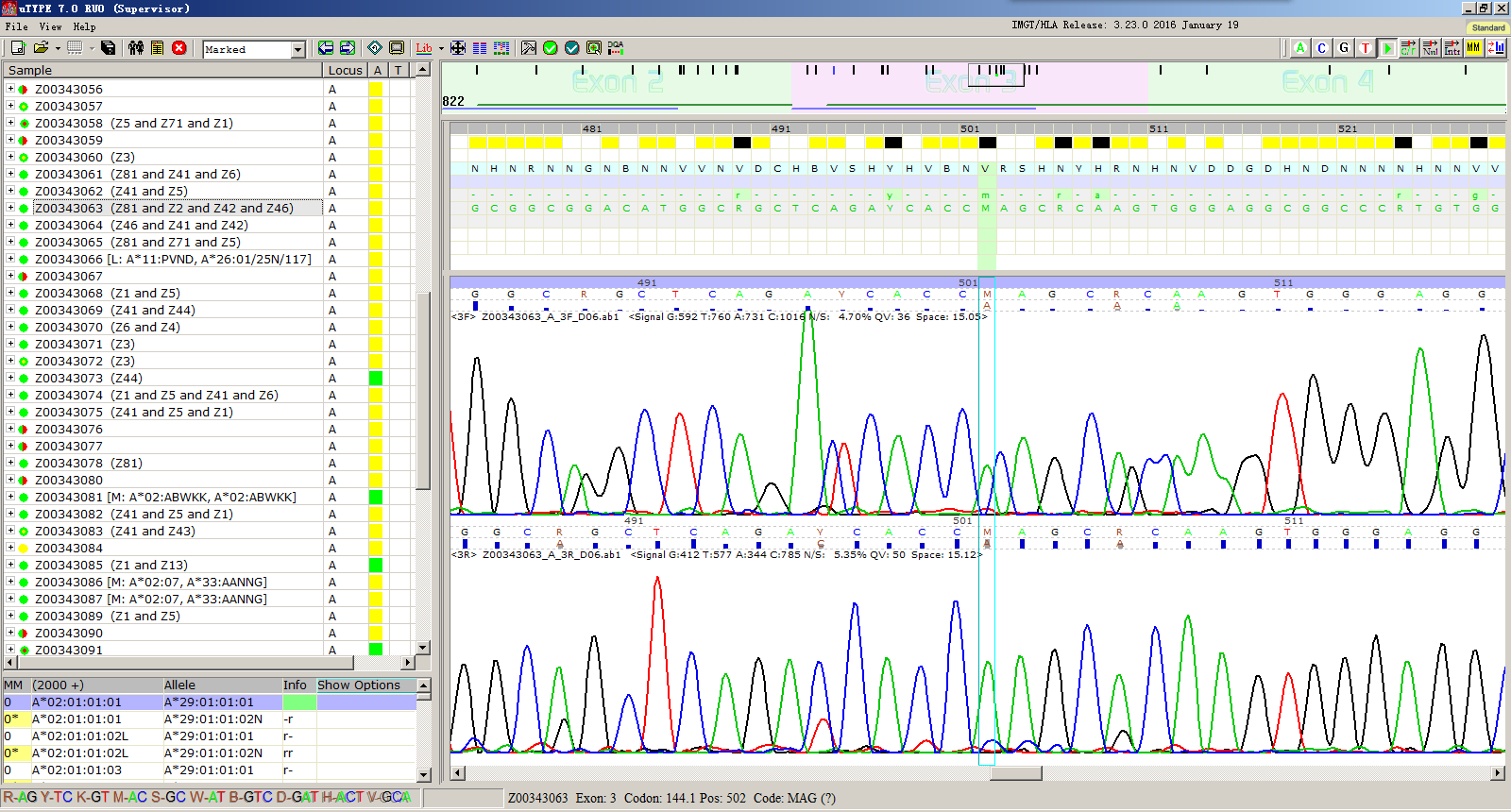This screenshot has height=812, width=1511.
Task: Click the binoculars search icon
Action: (136, 48)
